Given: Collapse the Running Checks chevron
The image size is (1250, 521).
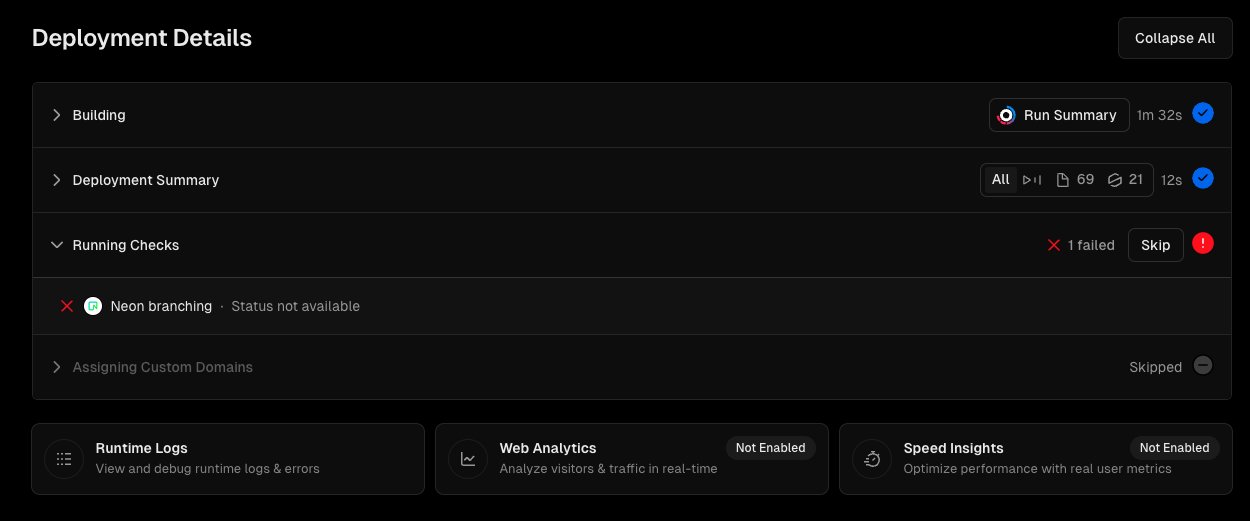Looking at the screenshot, I should coord(57,245).
